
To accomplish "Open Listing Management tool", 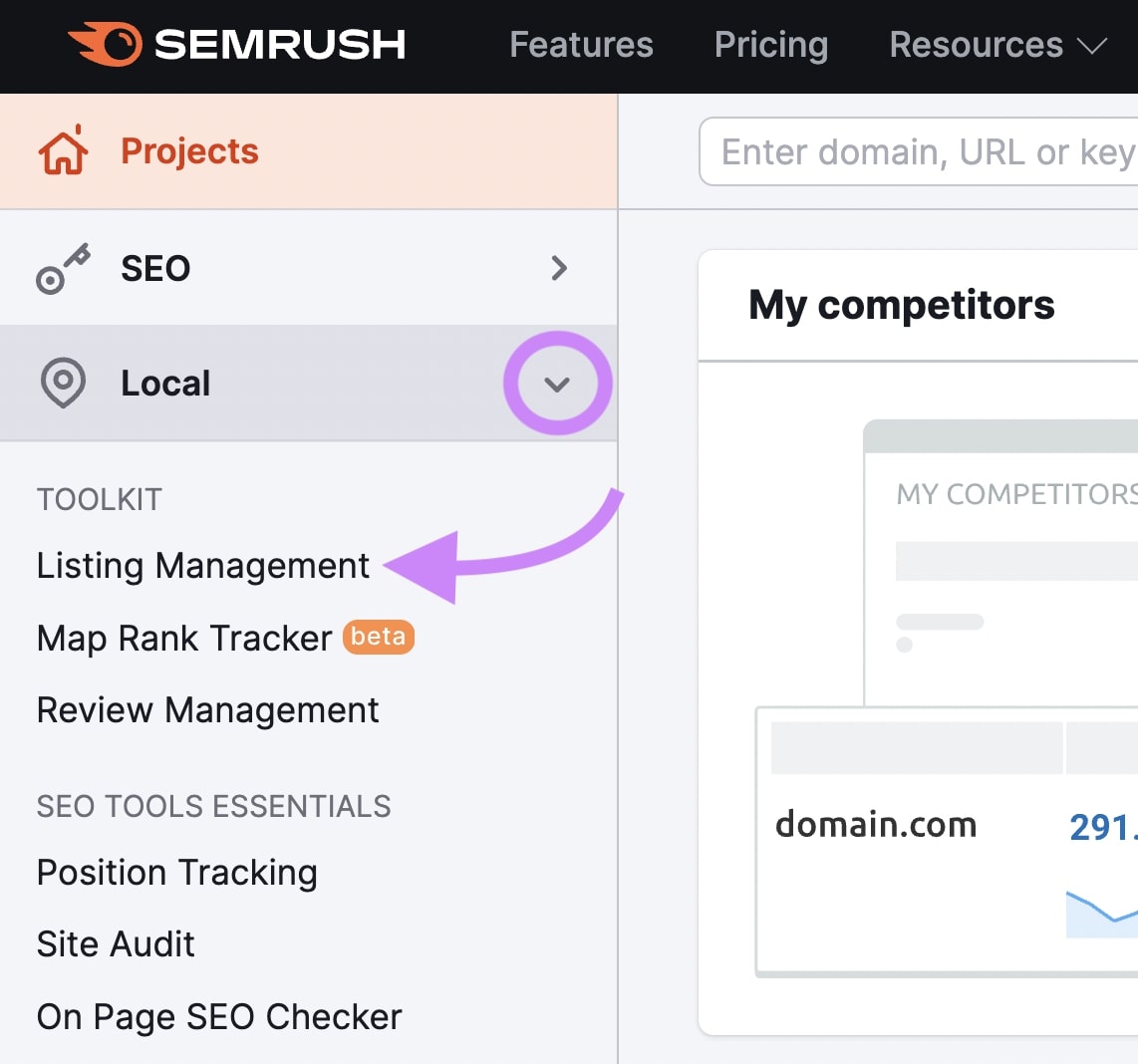I will [x=203, y=566].
